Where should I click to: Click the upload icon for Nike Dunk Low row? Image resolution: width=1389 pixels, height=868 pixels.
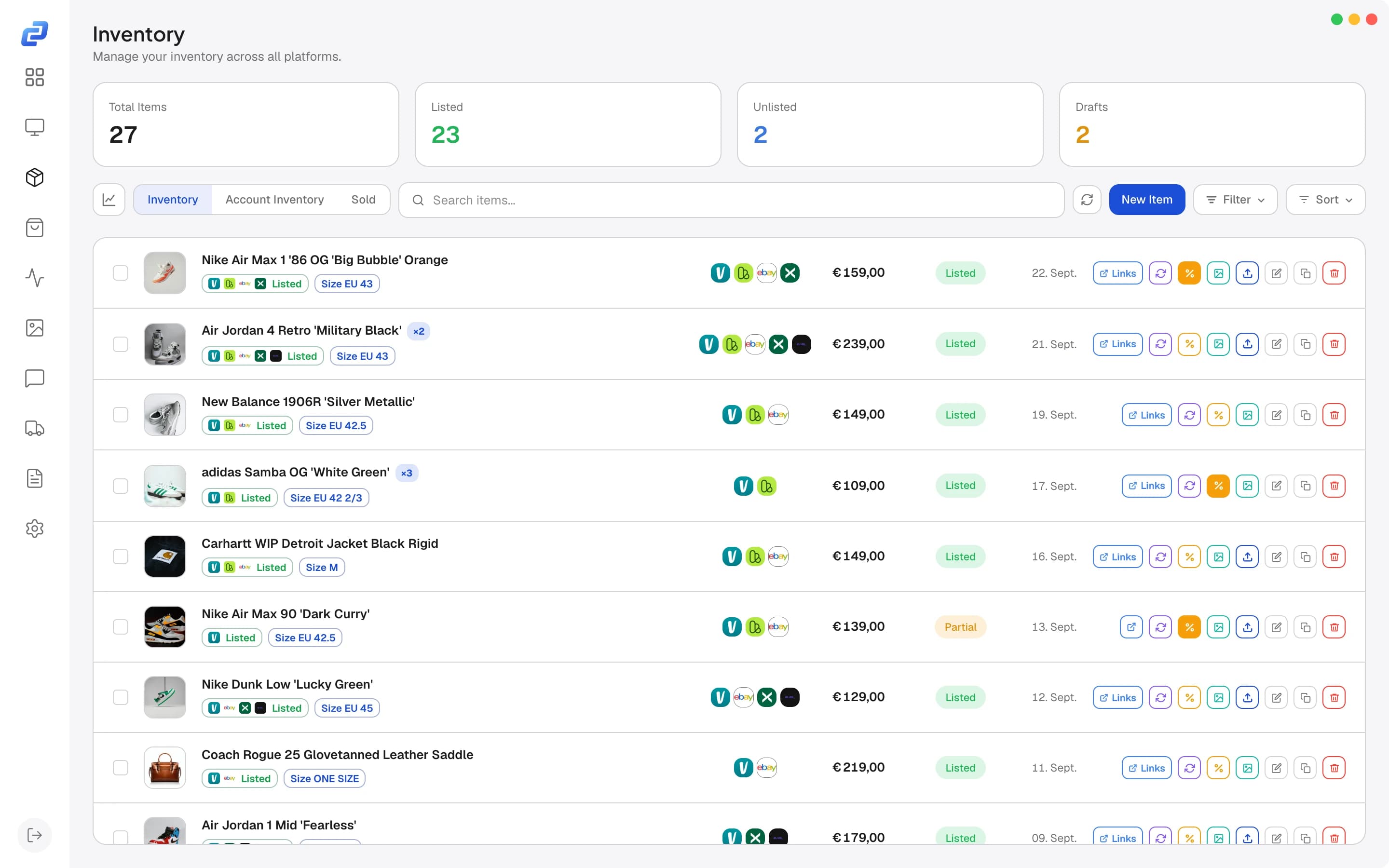pyautogui.click(x=1247, y=697)
